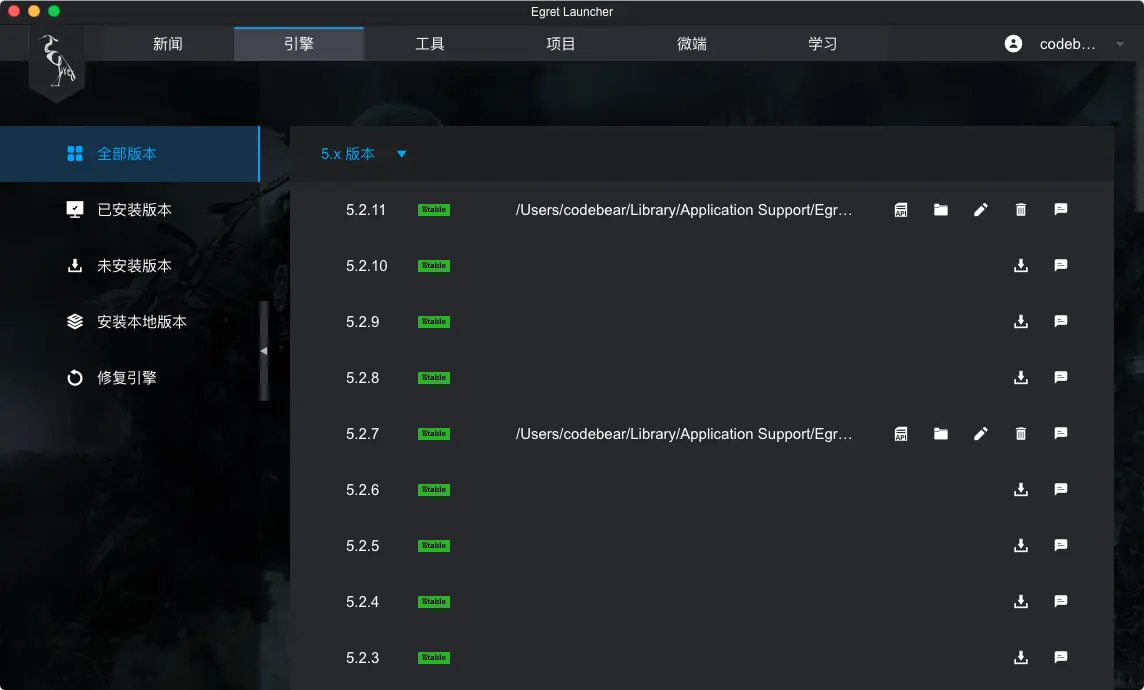
Task: Delete version 5.2.7 with trash icon
Action: pos(1021,434)
